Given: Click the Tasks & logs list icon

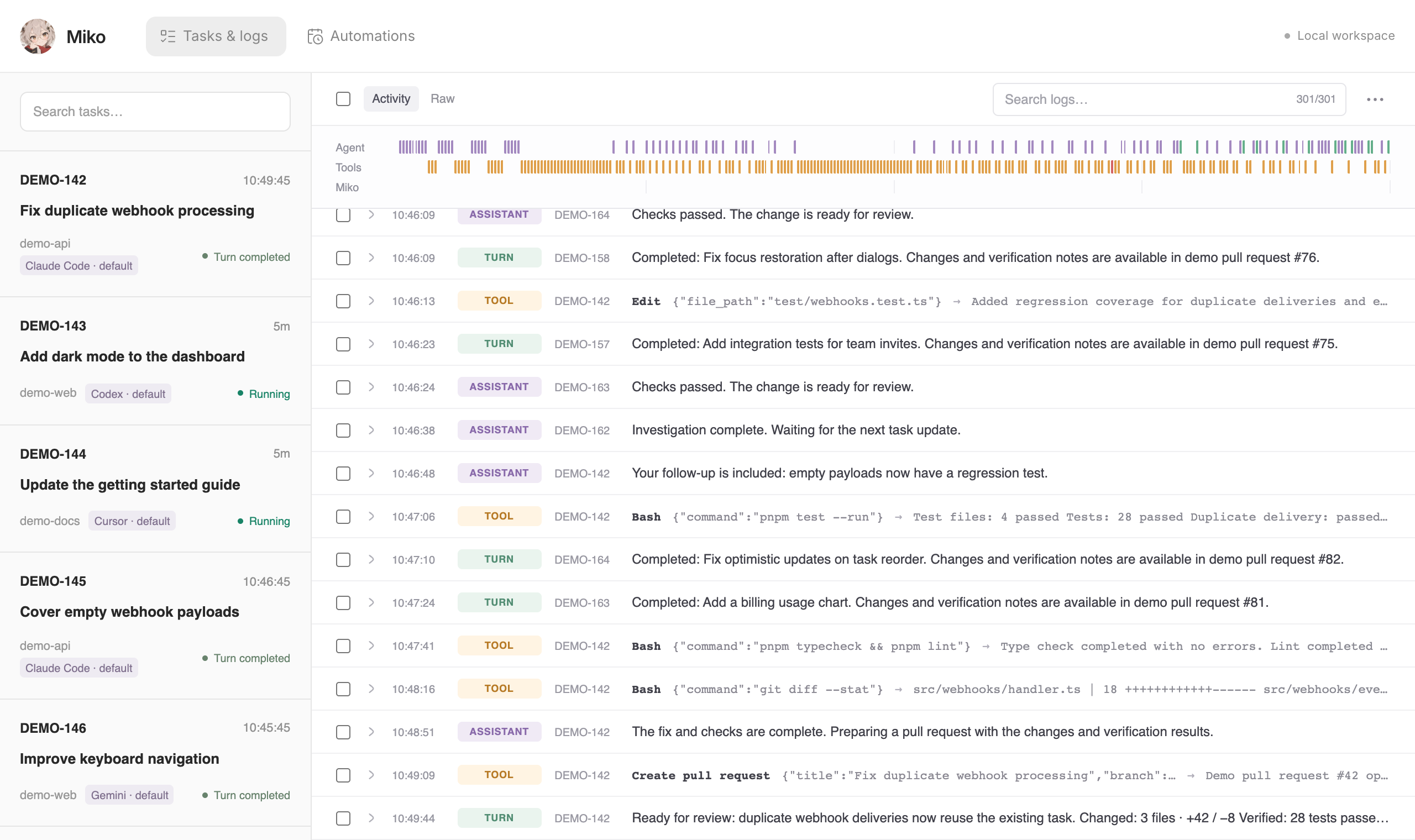Looking at the screenshot, I should (x=167, y=36).
